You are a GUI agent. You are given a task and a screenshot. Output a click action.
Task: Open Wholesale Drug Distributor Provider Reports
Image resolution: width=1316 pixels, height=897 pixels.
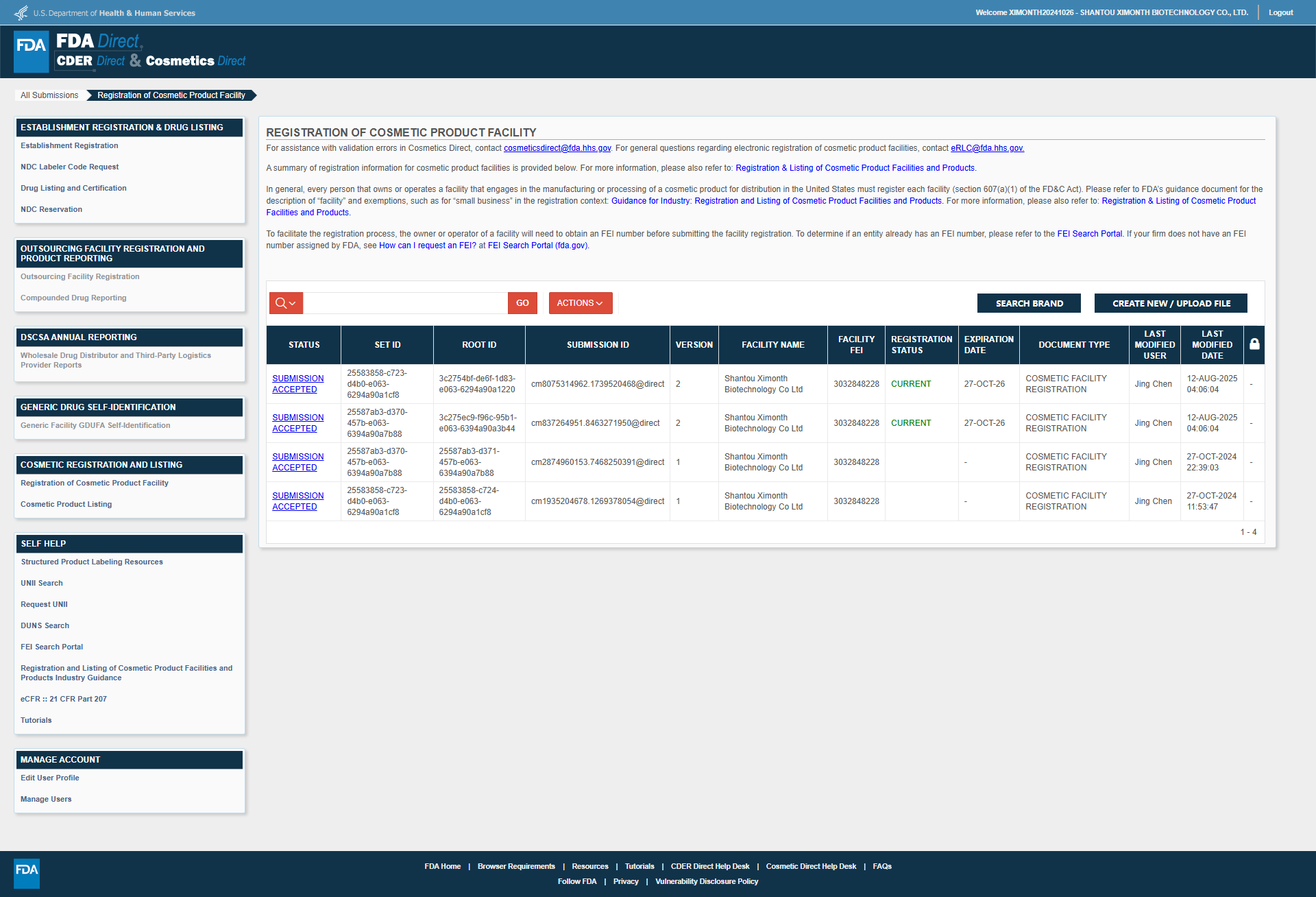coord(116,360)
